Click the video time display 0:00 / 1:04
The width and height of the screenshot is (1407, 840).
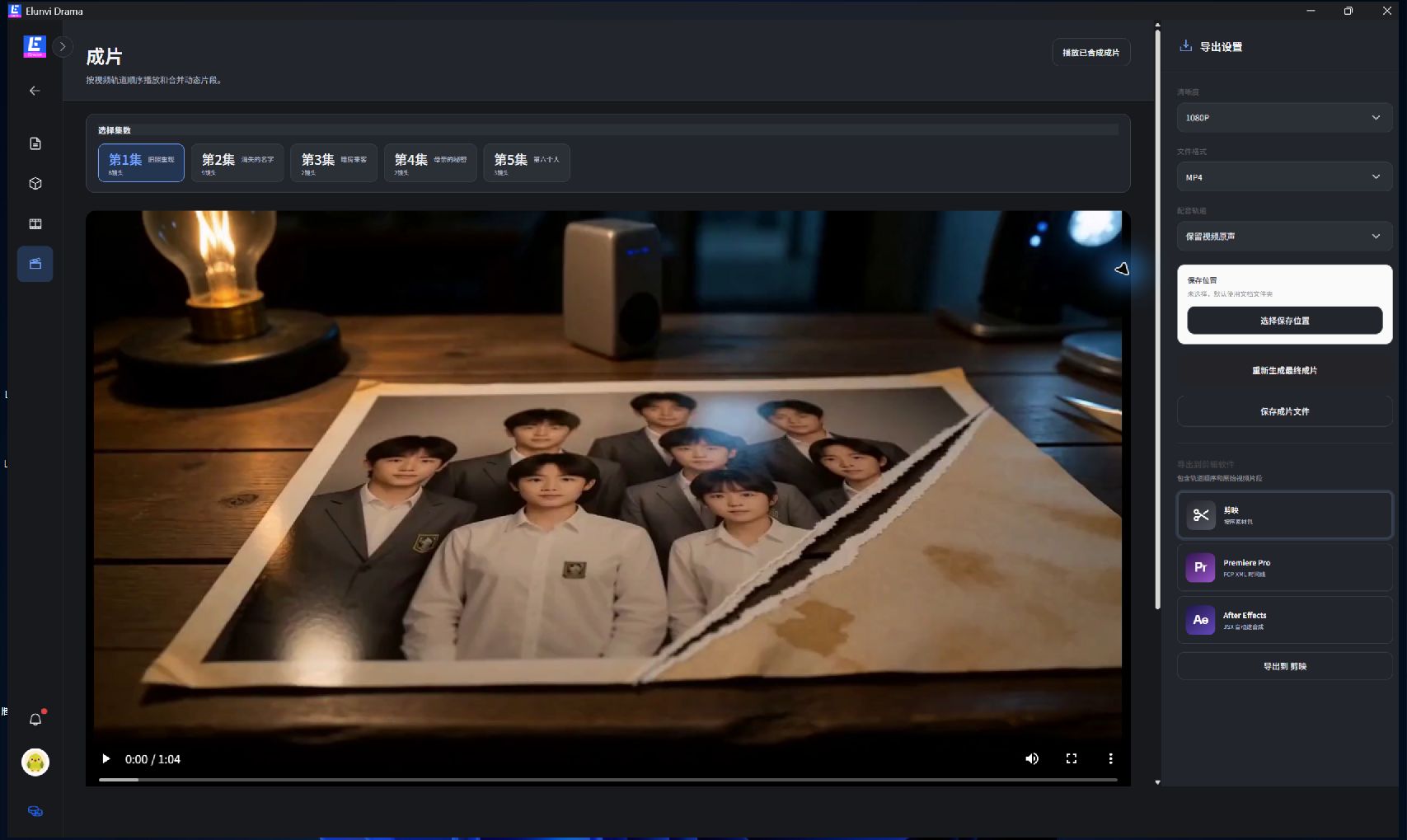point(152,759)
